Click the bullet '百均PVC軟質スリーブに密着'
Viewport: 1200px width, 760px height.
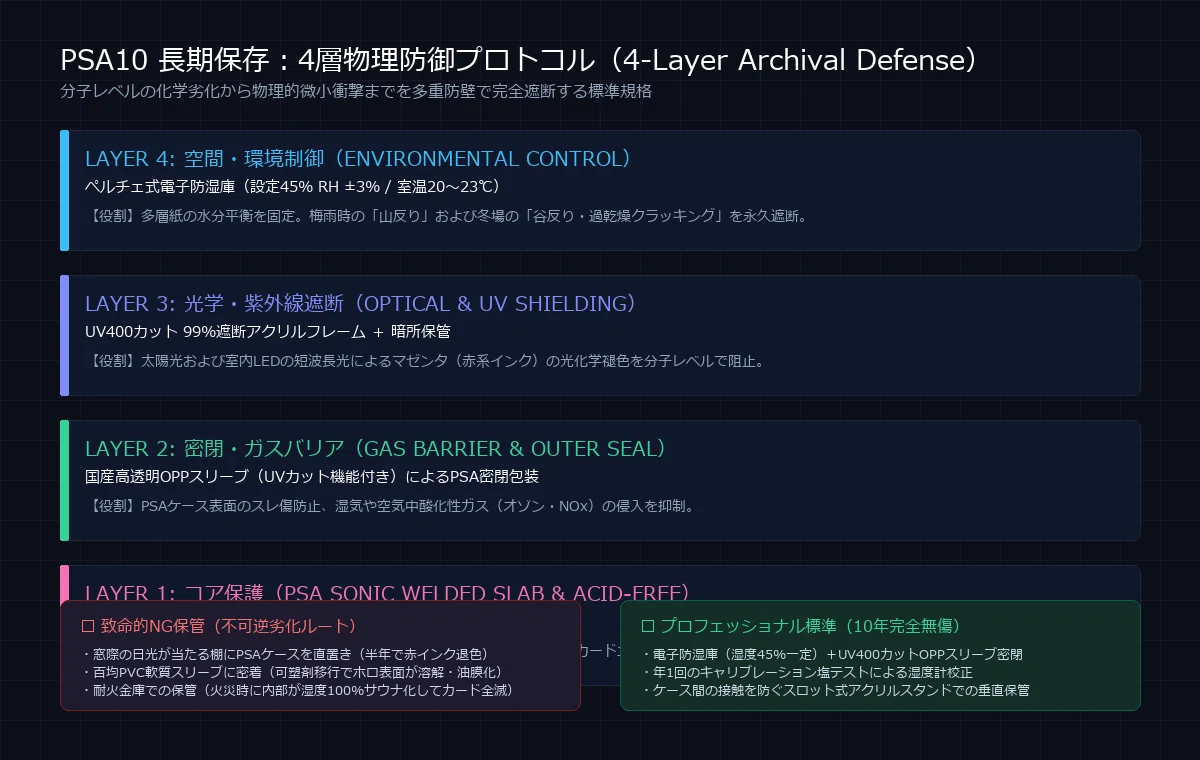pyautogui.click(x=292, y=672)
